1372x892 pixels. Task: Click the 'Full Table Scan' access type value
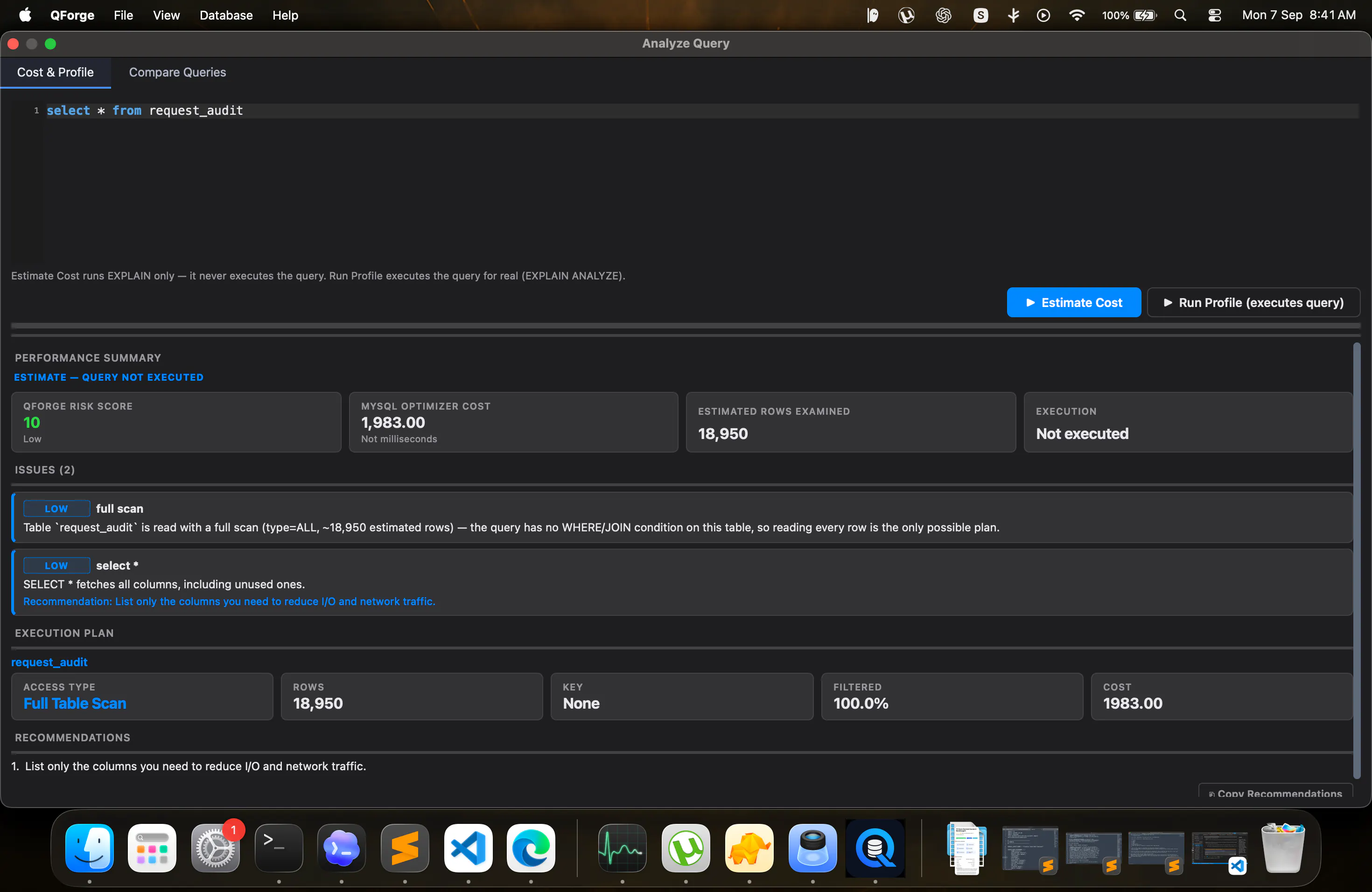[75, 703]
